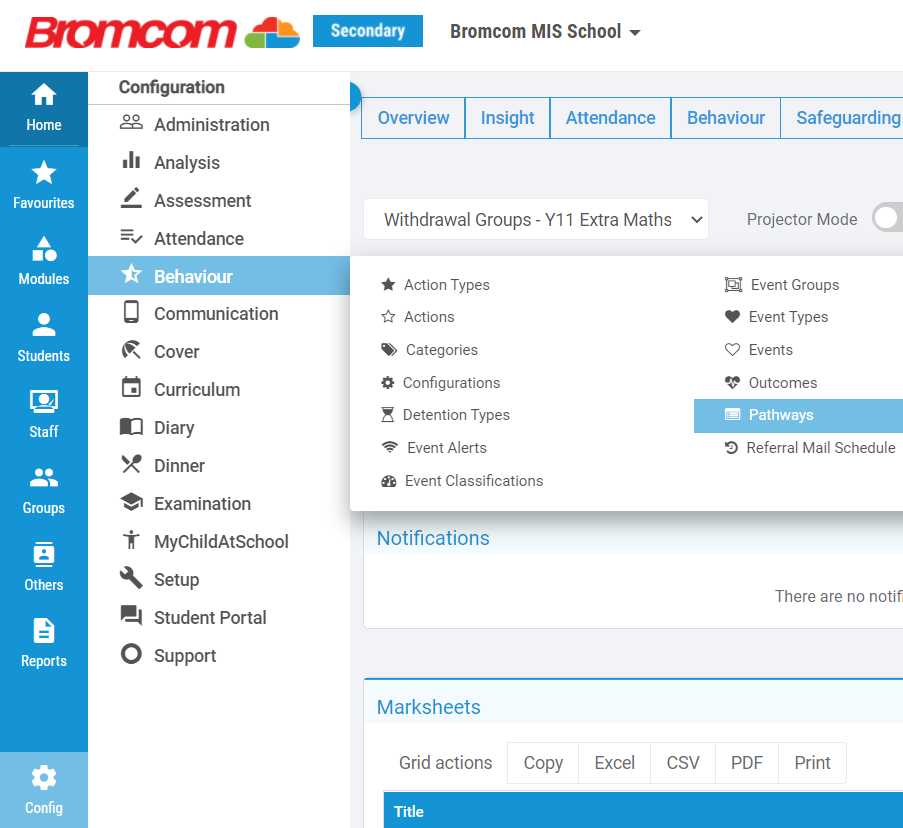Open the Reports document icon
The image size is (903, 828).
pyautogui.click(x=44, y=631)
